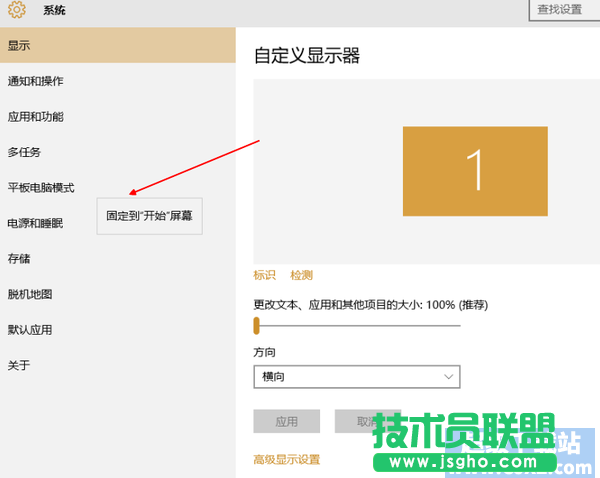Open 电源和睡眠 settings
Viewport: 600px width, 478px height.
tap(36, 223)
